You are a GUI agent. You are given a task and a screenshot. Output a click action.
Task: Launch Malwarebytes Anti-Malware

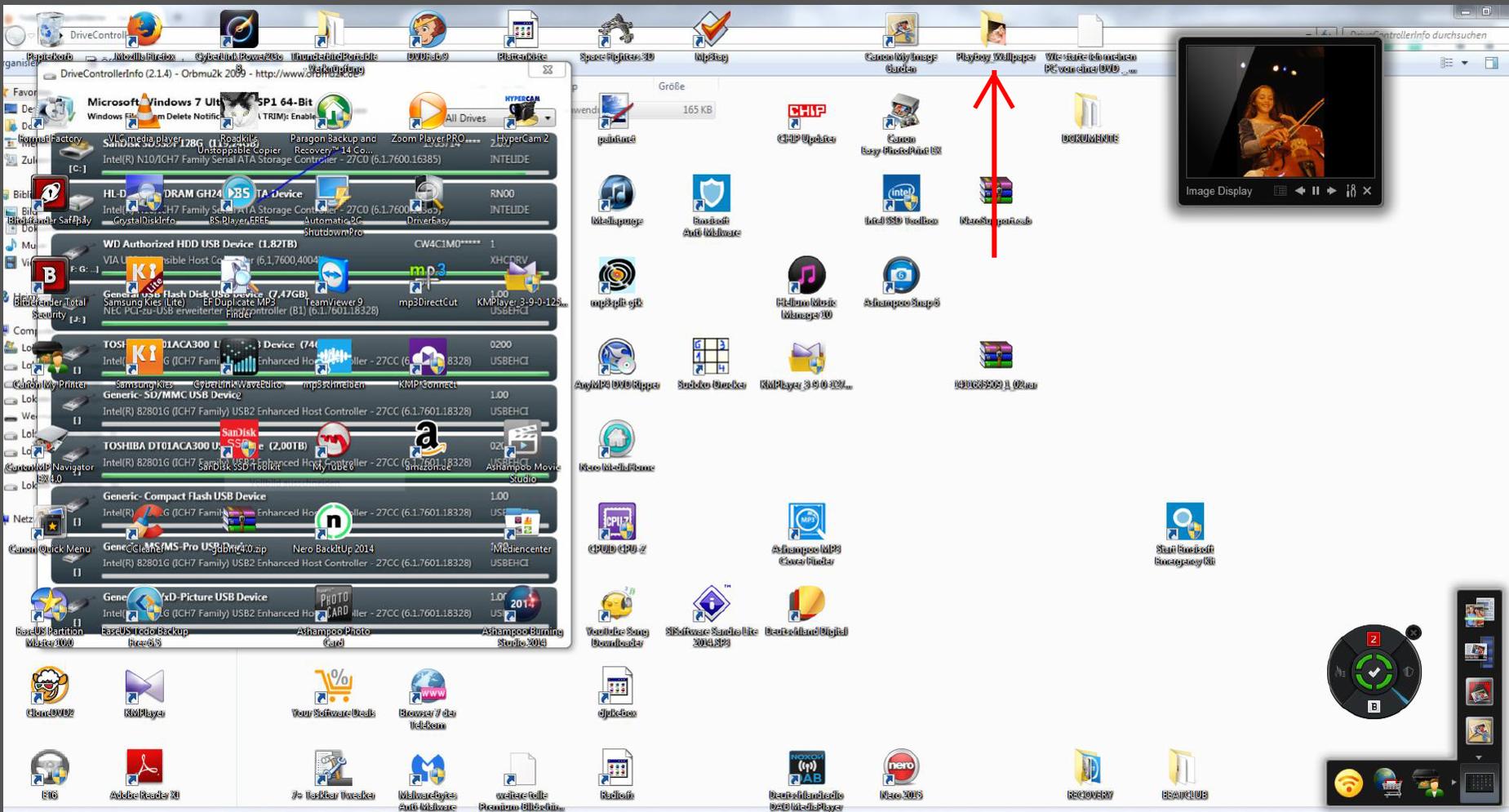click(x=428, y=781)
